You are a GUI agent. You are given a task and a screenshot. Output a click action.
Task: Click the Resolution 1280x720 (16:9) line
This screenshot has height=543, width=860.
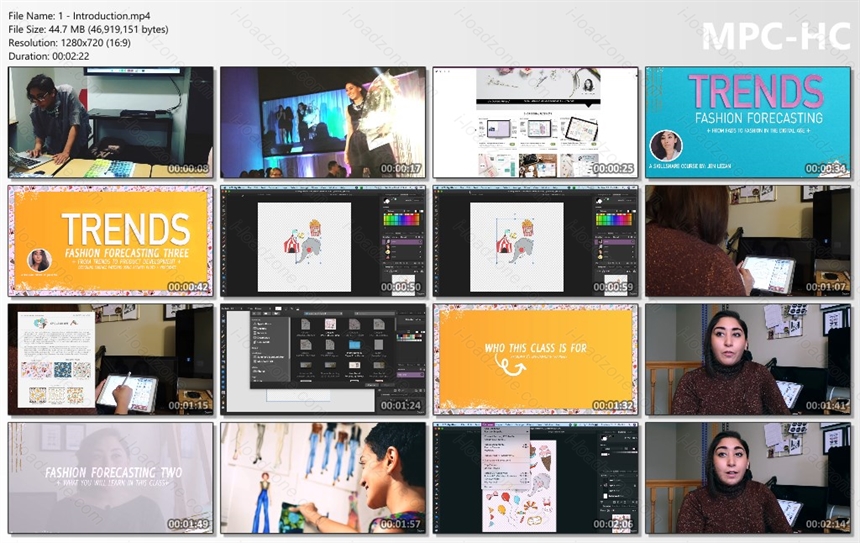click(70, 43)
